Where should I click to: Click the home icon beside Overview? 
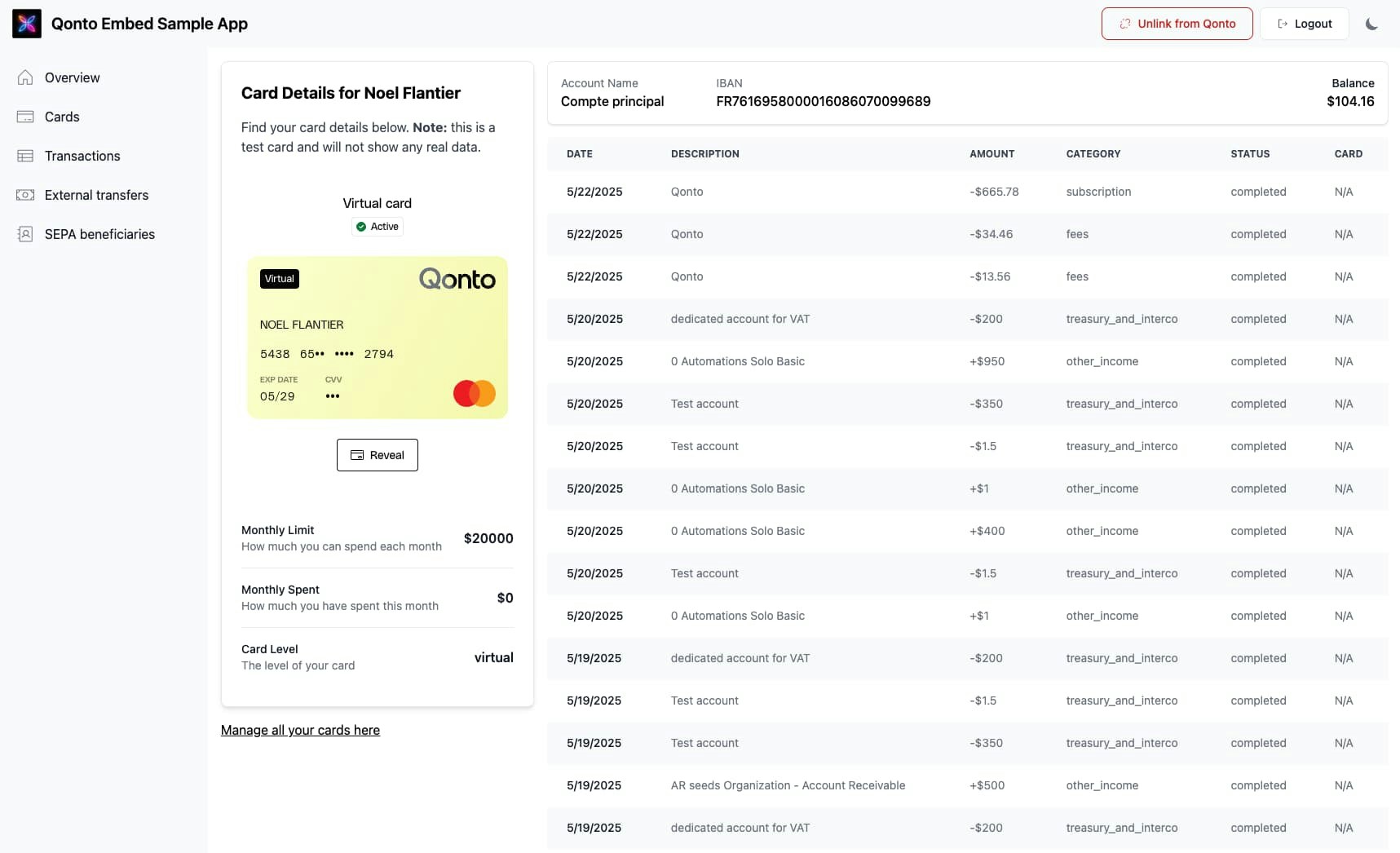click(x=25, y=77)
